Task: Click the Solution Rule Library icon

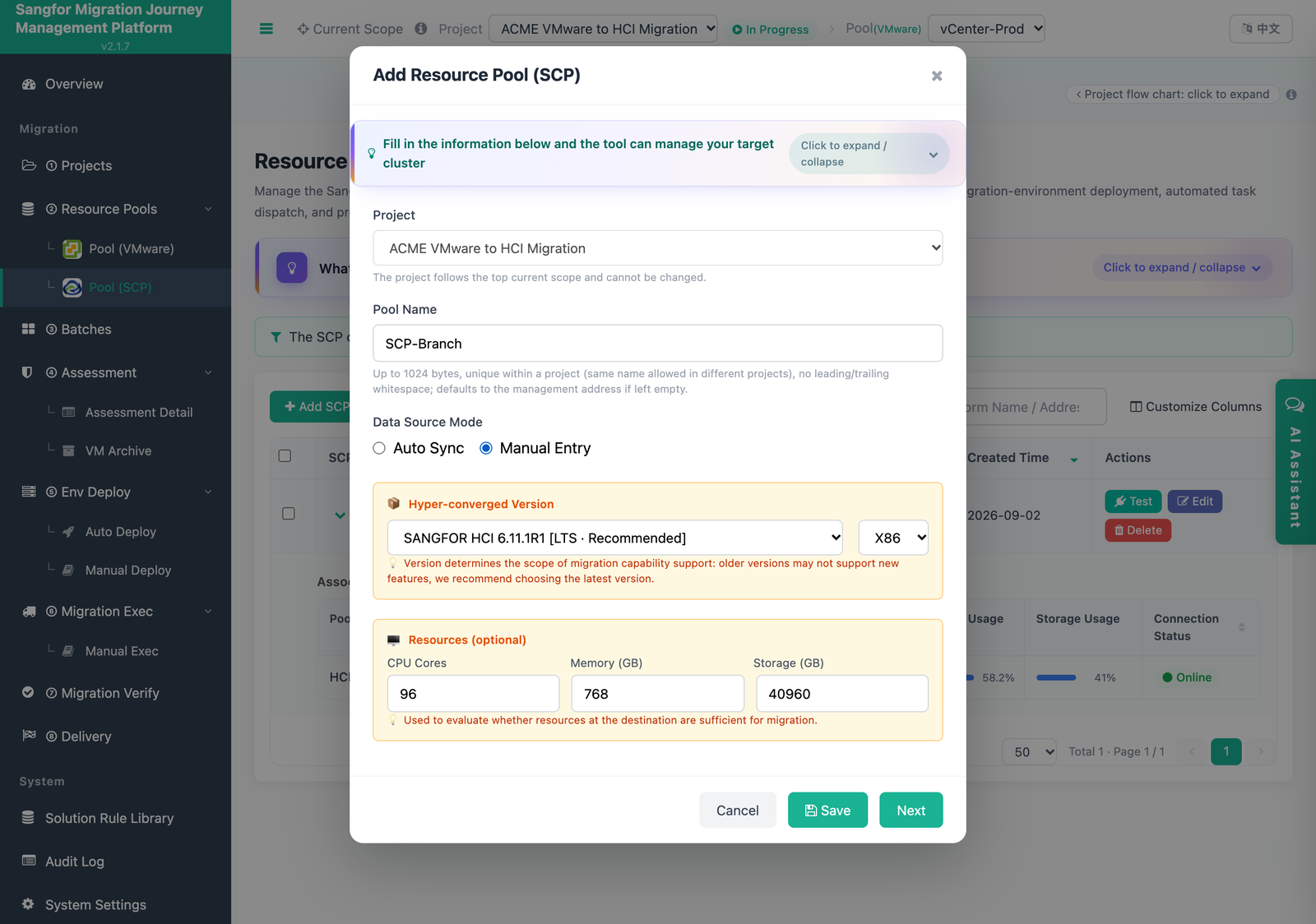Action: 28,817
